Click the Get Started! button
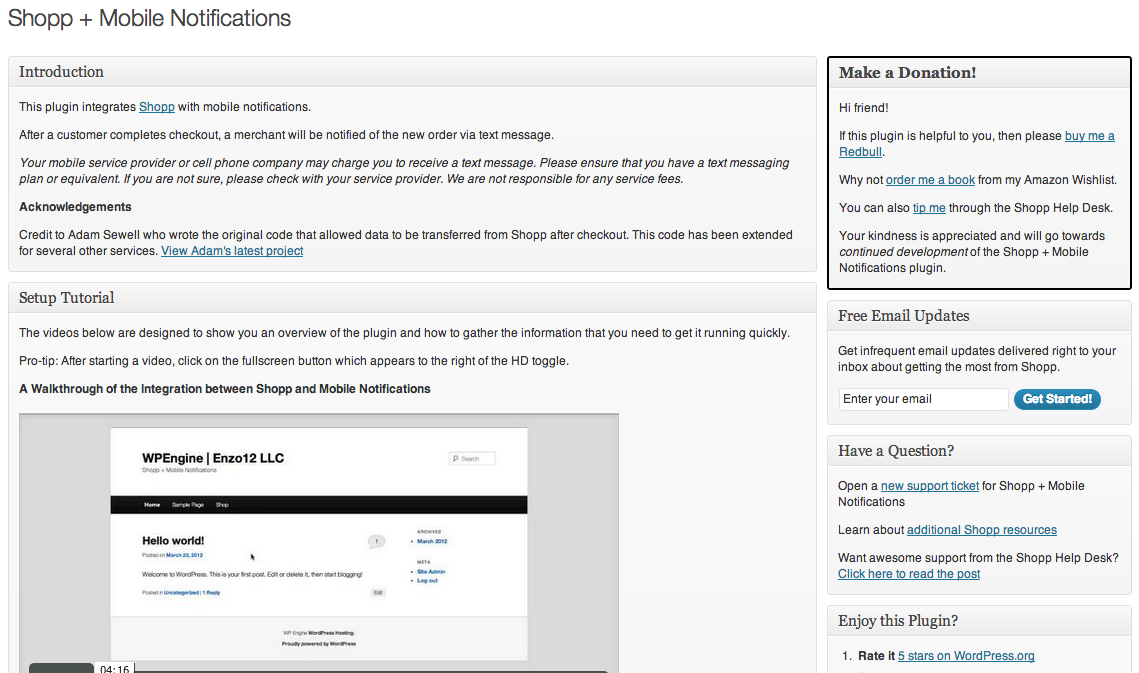The image size is (1139, 673). pyautogui.click(x=1057, y=399)
